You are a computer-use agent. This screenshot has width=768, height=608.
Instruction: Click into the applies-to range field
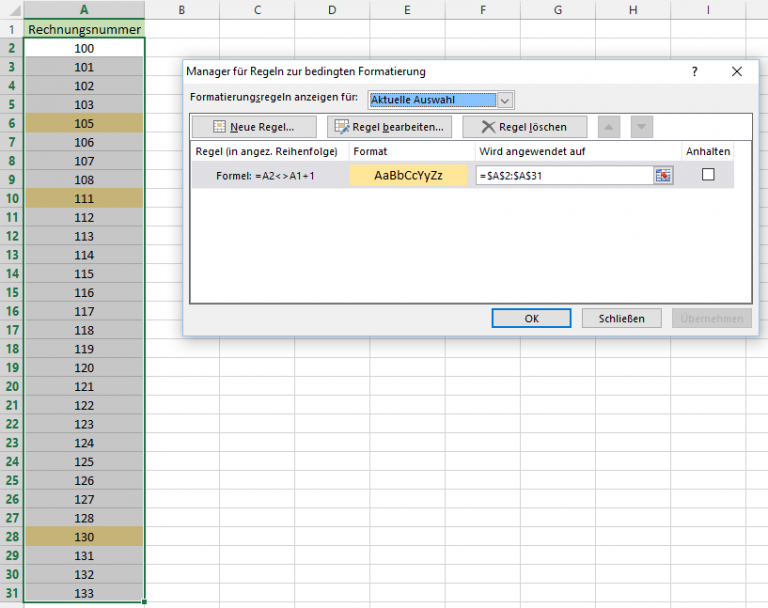tap(563, 175)
